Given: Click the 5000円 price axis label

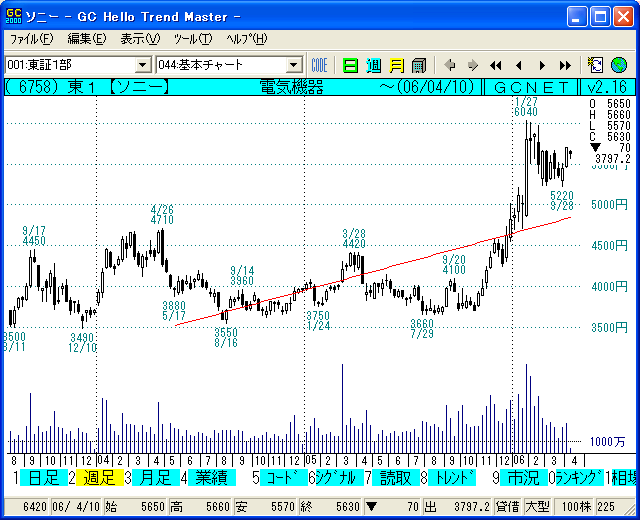Looking at the screenshot, I should tap(609, 204).
